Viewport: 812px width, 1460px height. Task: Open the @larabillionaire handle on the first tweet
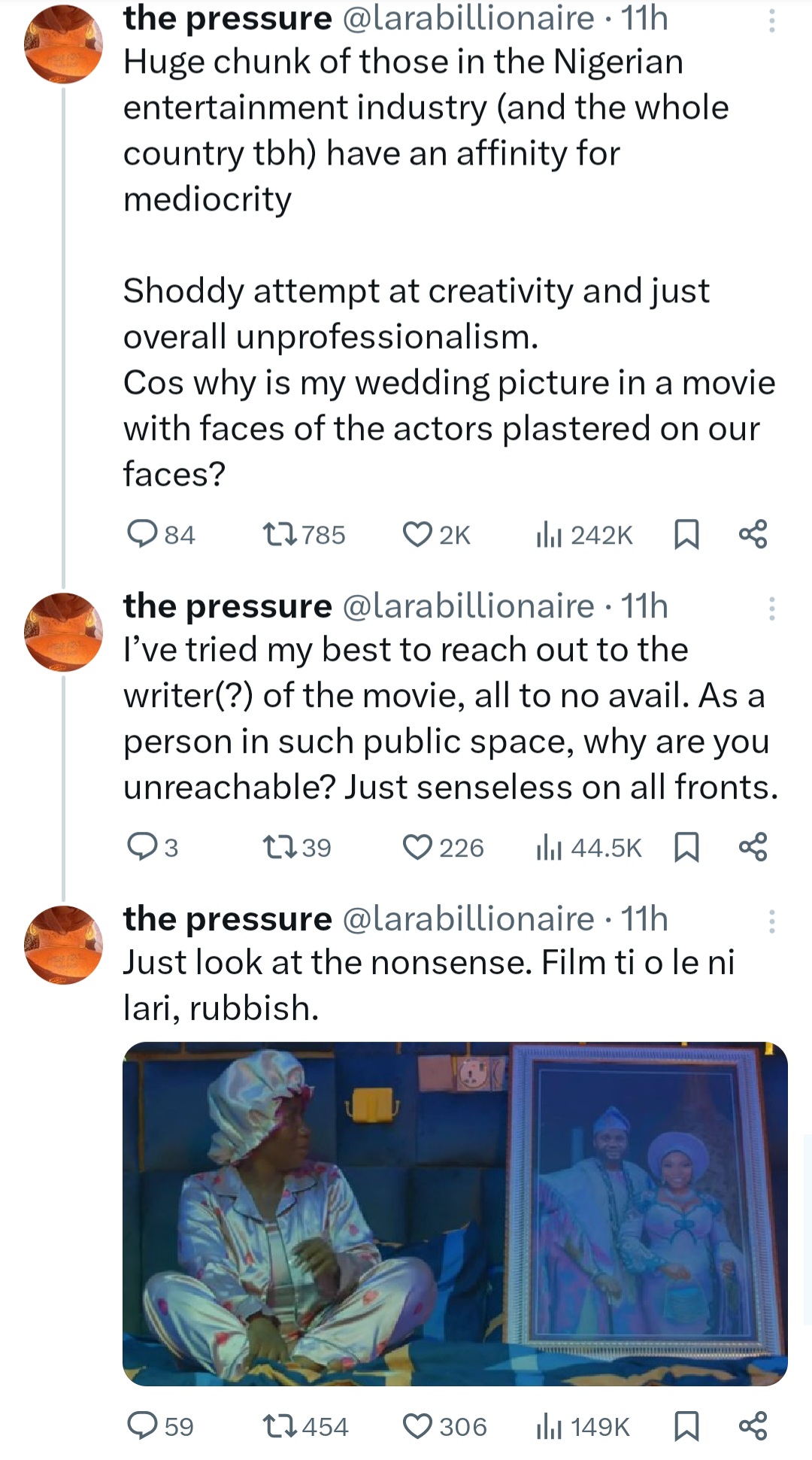pos(468,18)
